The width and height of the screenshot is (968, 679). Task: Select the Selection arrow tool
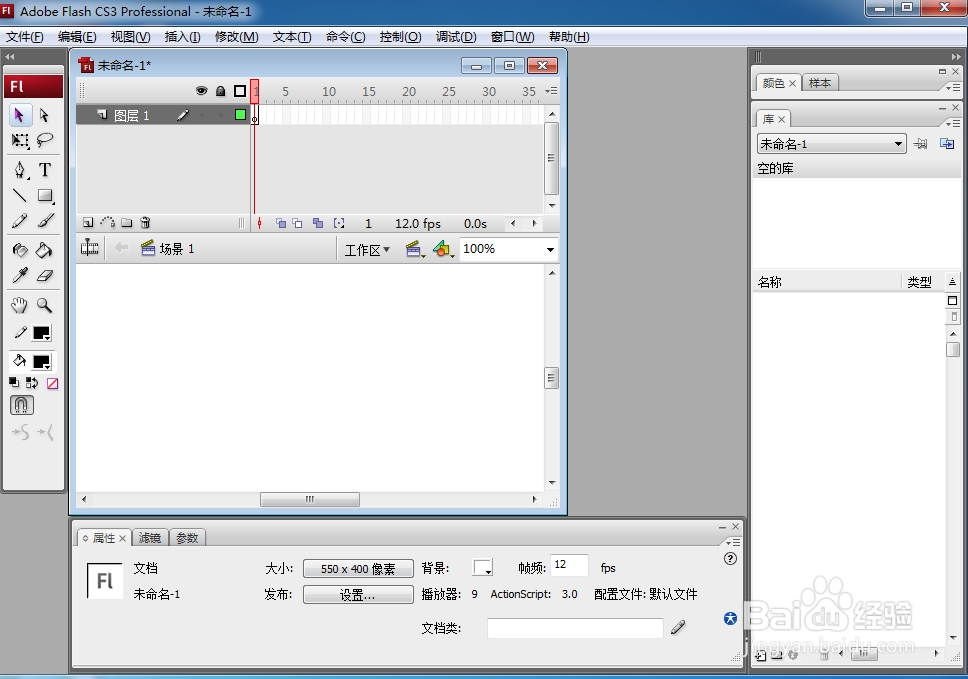tap(20, 115)
